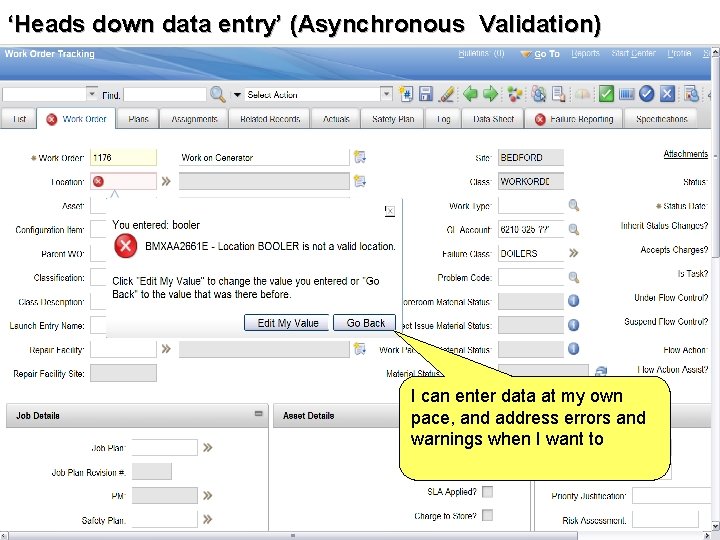Click the icon beside the Material Status field

pyautogui.click(x=601, y=371)
